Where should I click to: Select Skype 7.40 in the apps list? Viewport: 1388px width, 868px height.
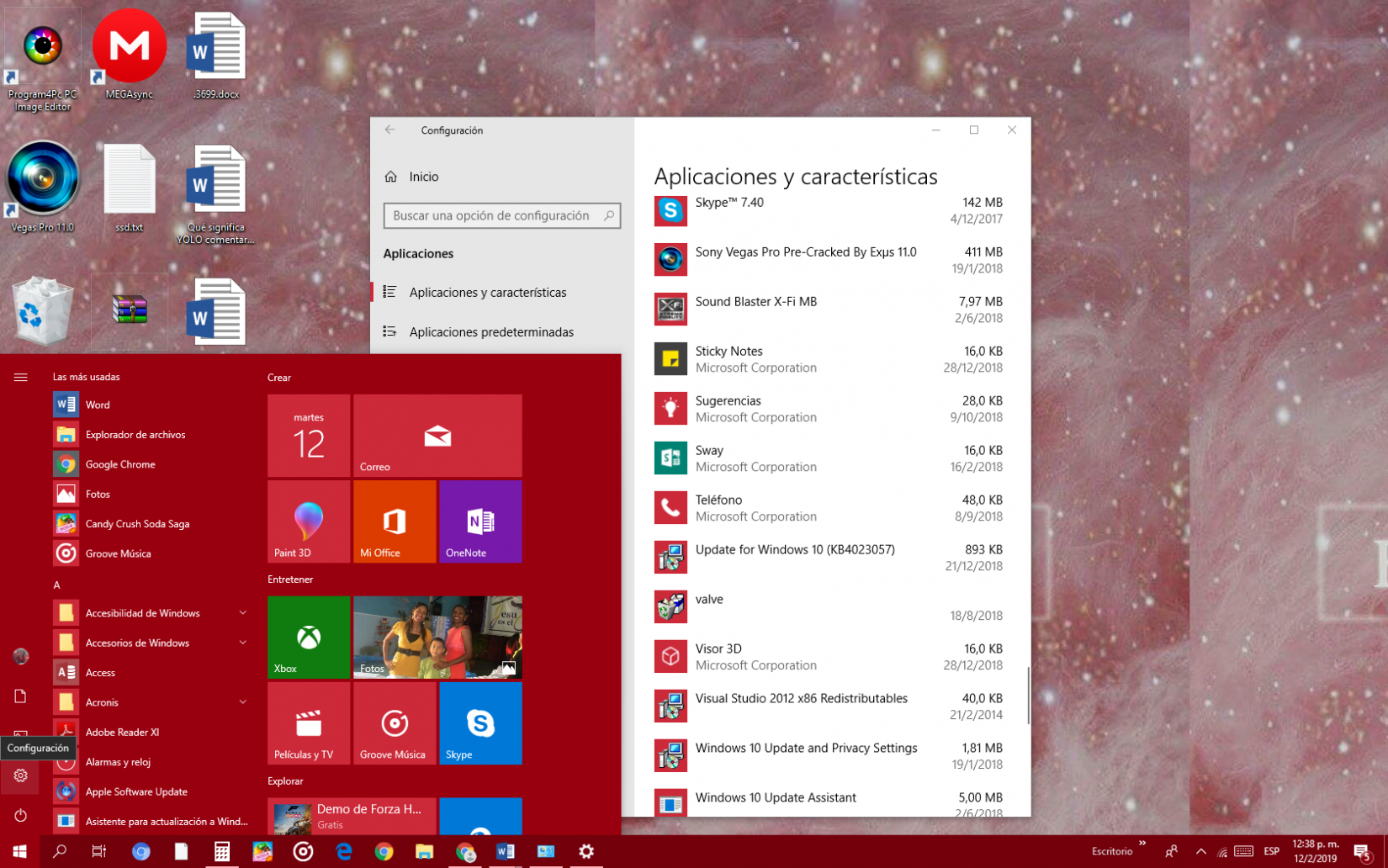point(830,210)
